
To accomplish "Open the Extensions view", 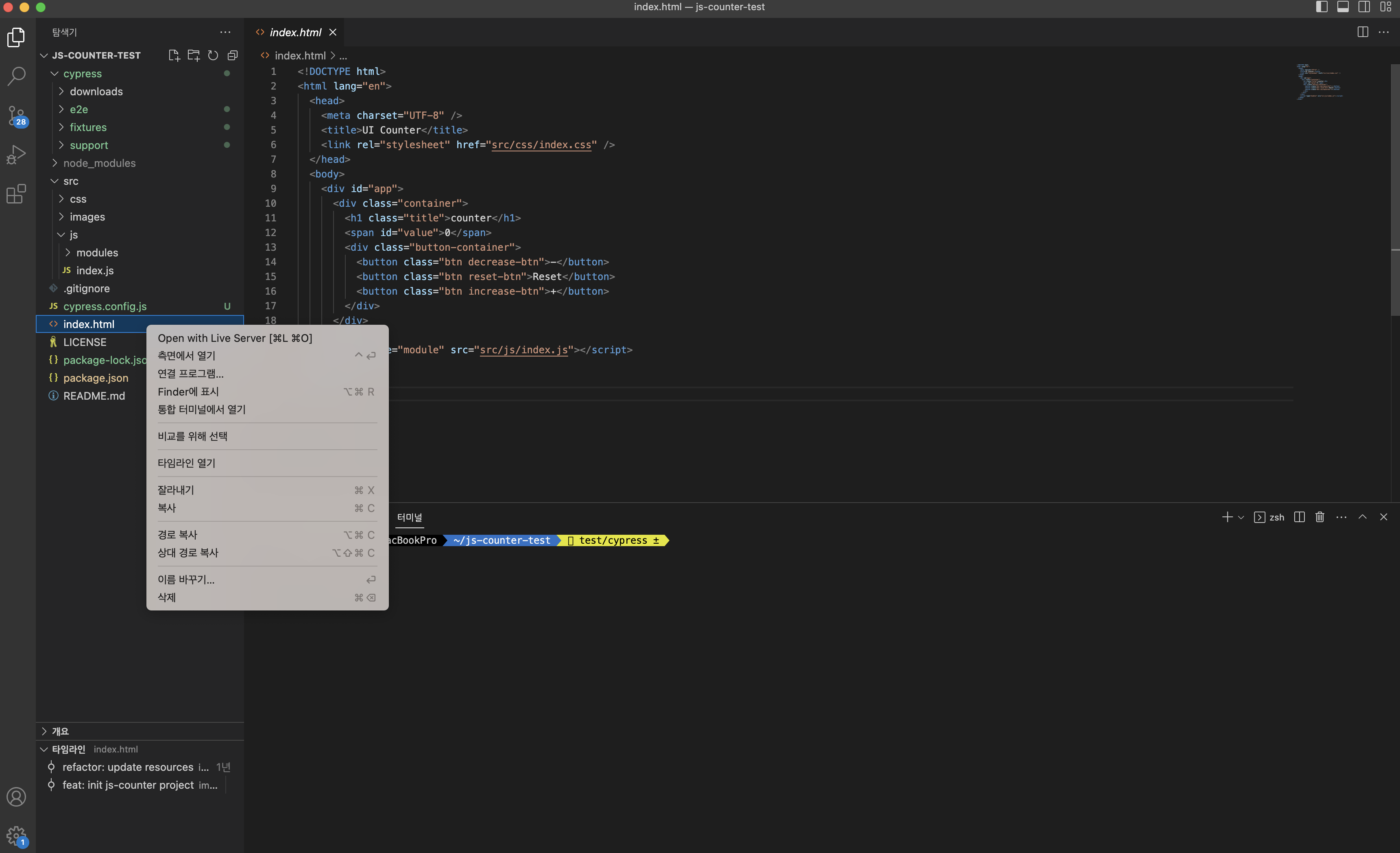I will (17, 193).
